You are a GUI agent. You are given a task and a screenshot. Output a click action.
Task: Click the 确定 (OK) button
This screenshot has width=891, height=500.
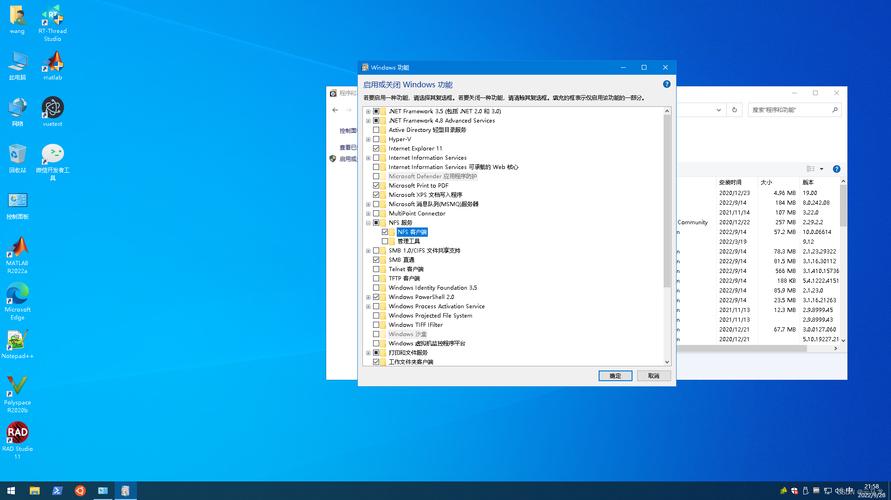tap(615, 376)
